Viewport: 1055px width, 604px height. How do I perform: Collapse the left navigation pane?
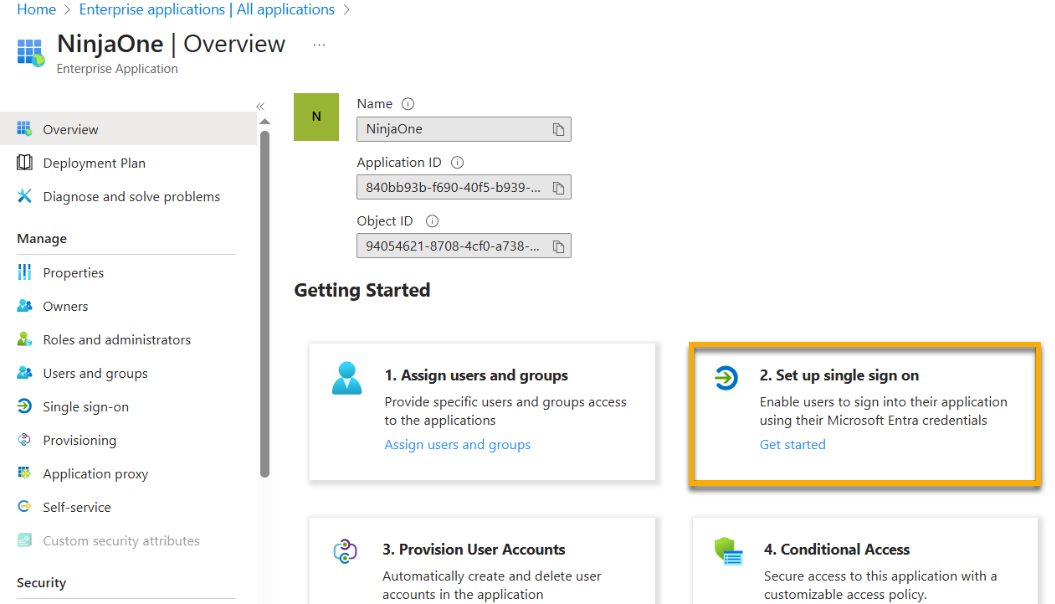[x=260, y=105]
